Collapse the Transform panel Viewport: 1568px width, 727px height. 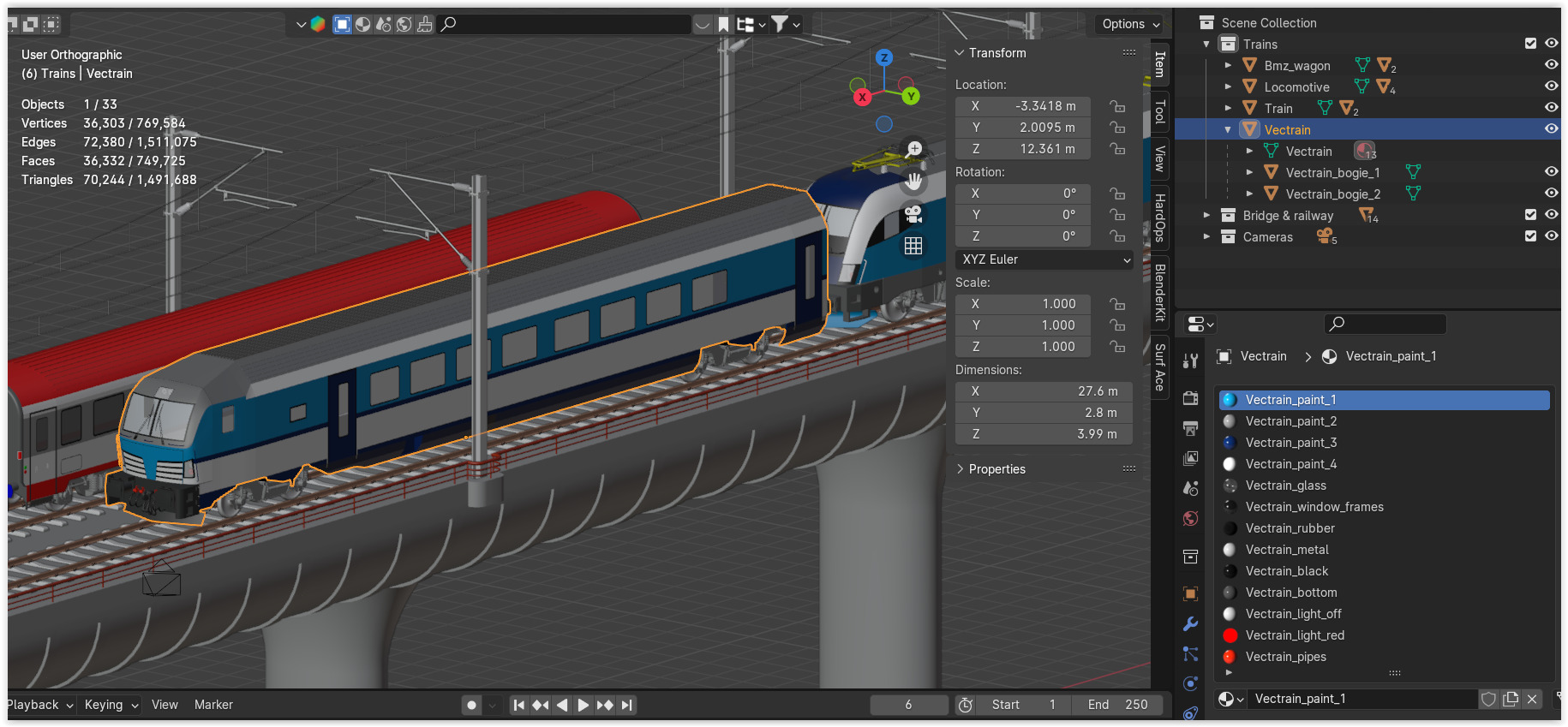coord(960,53)
